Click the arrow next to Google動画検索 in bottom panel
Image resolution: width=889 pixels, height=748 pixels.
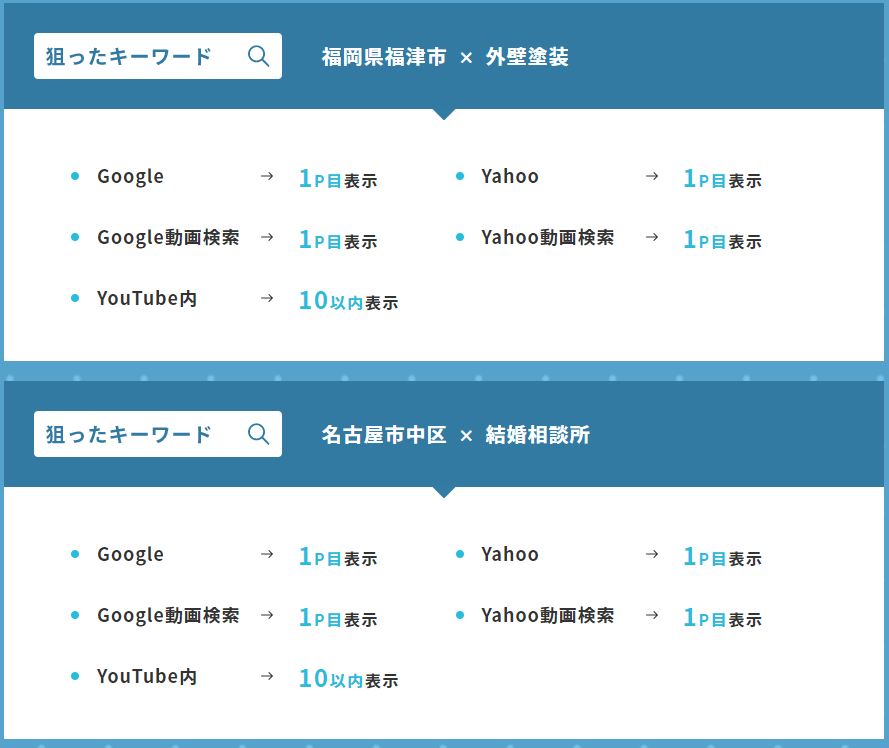coord(267,615)
